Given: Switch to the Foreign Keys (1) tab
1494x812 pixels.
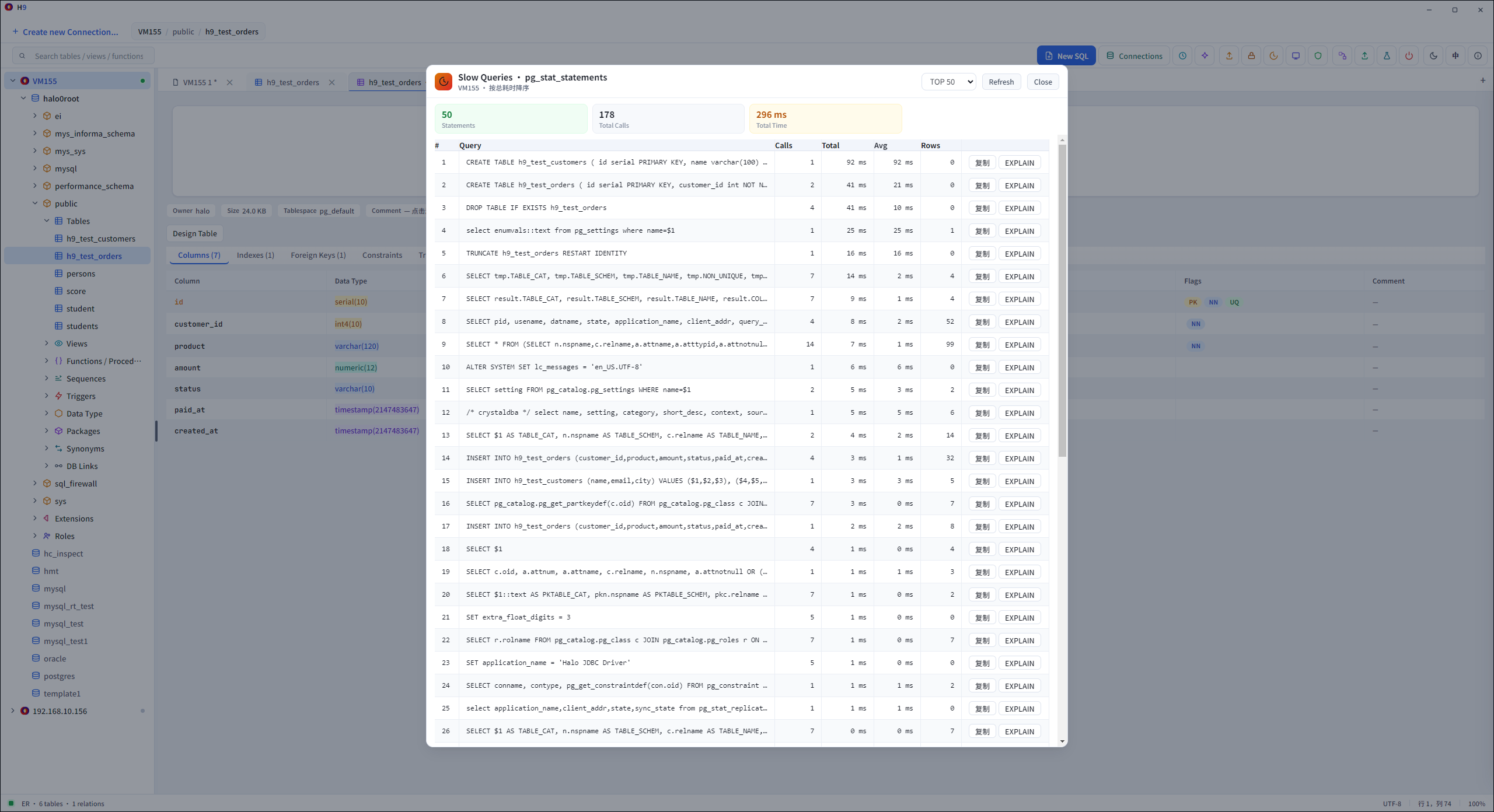Looking at the screenshot, I should coord(318,255).
